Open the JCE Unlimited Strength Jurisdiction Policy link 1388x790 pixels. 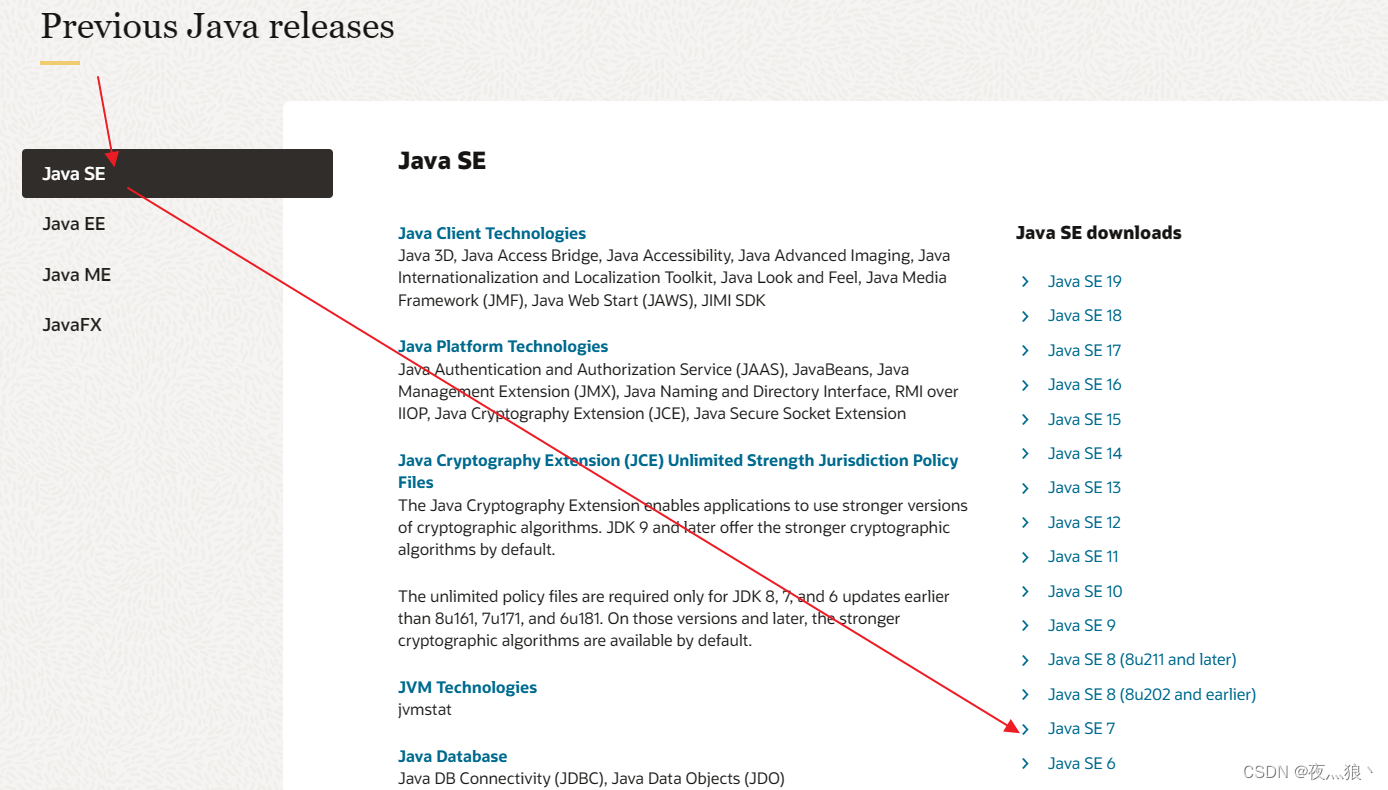tap(678, 471)
